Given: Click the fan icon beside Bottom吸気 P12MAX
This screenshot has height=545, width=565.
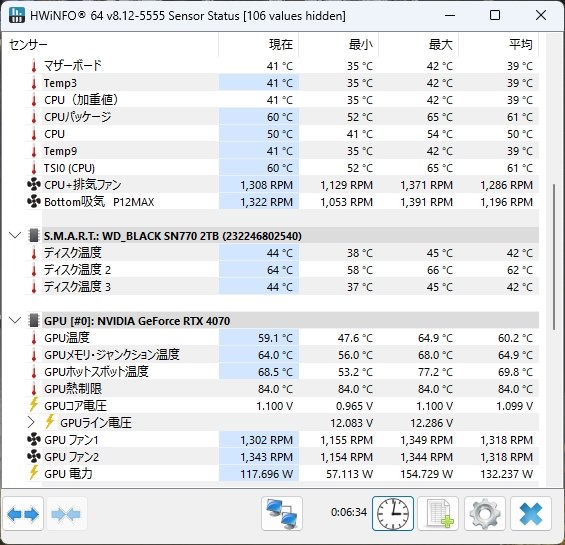Looking at the screenshot, I should tap(34, 201).
